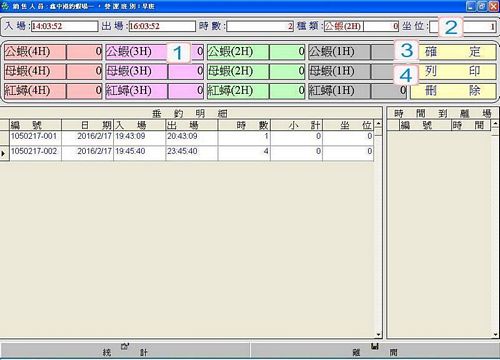Viewport: 500px width, 360px height.
Task: Click the 種類 type field showing 公蝦(2H)
Action: [x=344, y=26]
